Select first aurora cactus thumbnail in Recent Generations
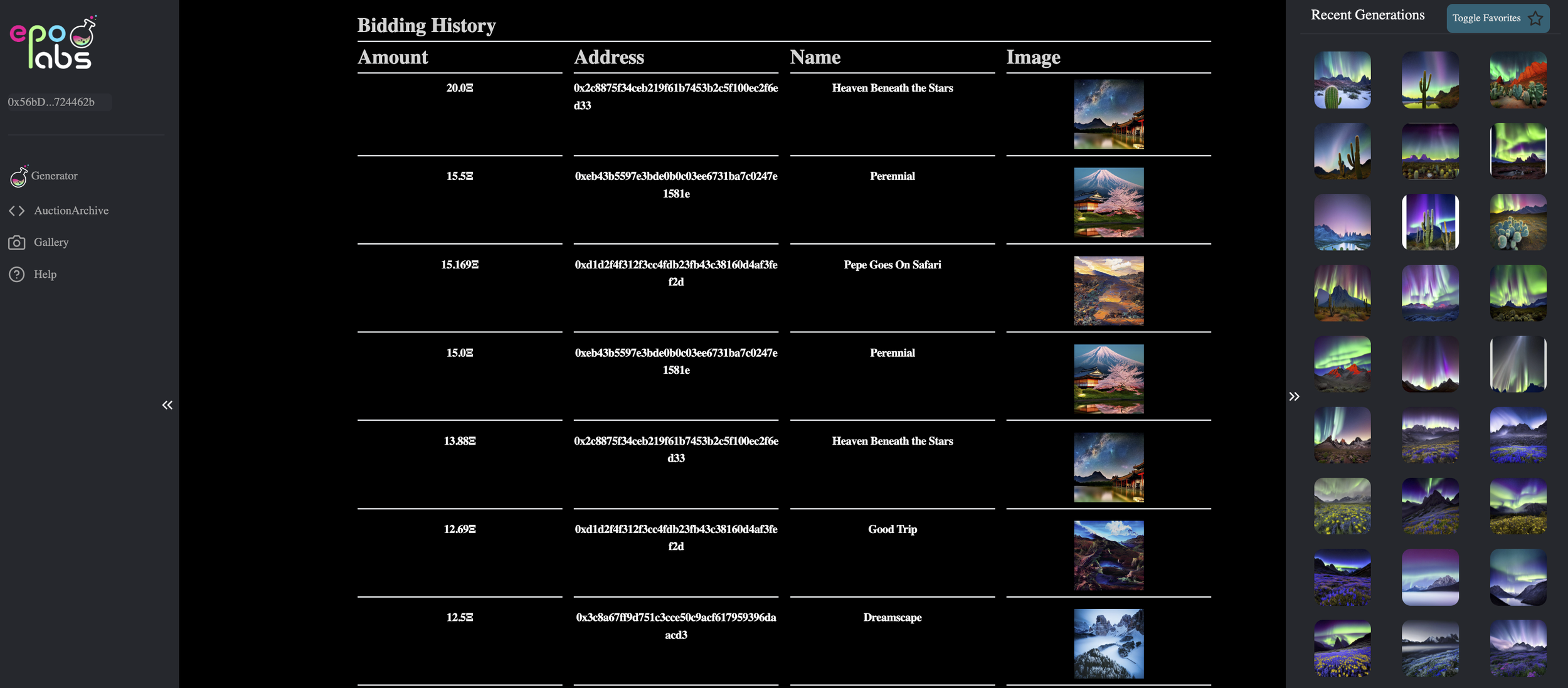 [1342, 80]
